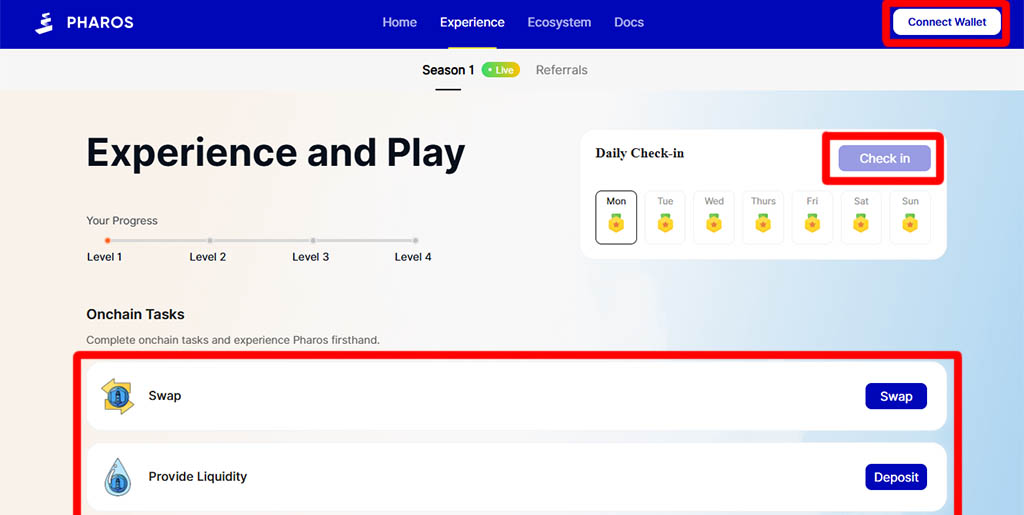Click the Provide Liquidity task title
Screen dimensions: 1024x515
coord(198,476)
